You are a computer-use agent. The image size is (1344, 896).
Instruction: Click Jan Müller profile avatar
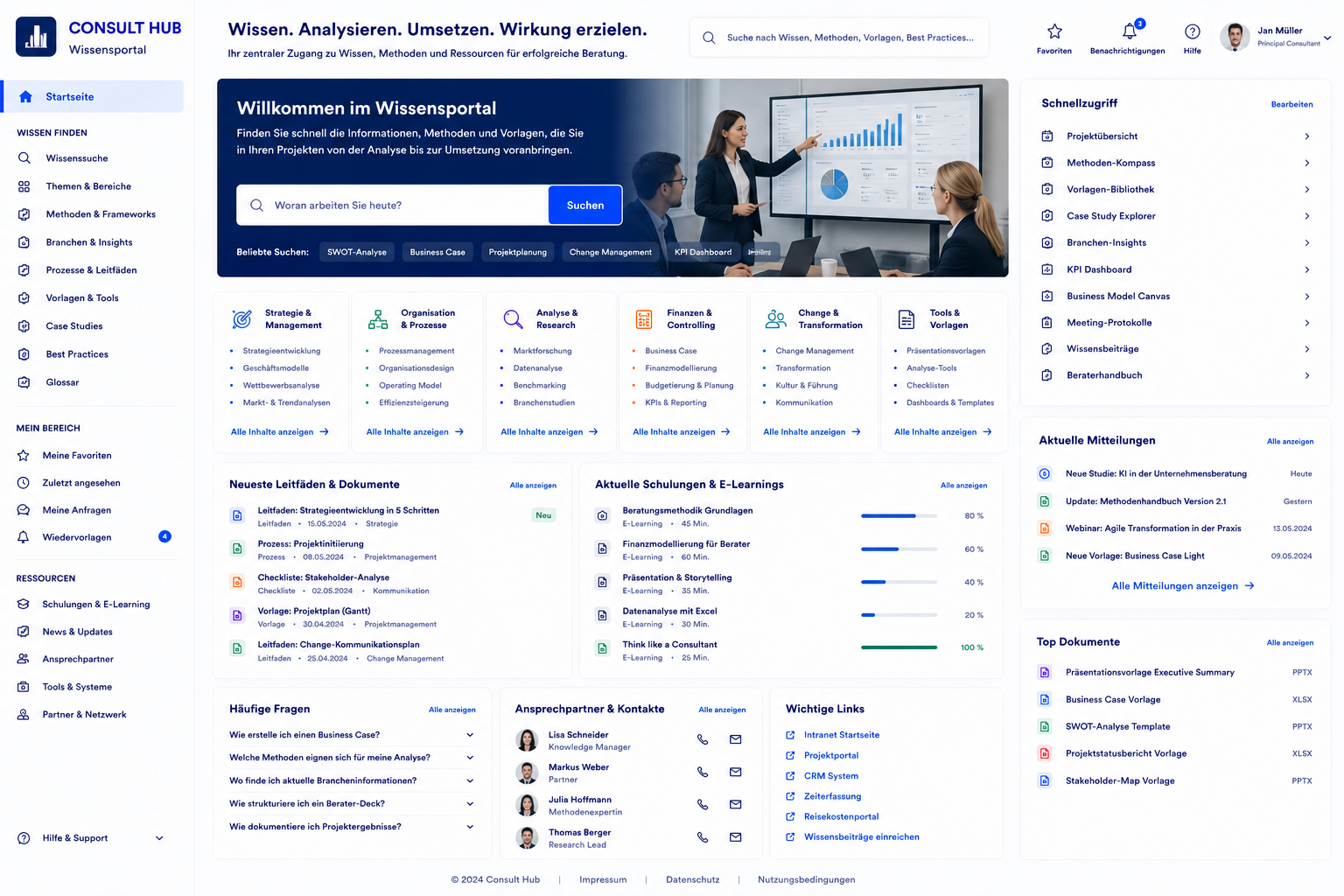coord(1235,37)
